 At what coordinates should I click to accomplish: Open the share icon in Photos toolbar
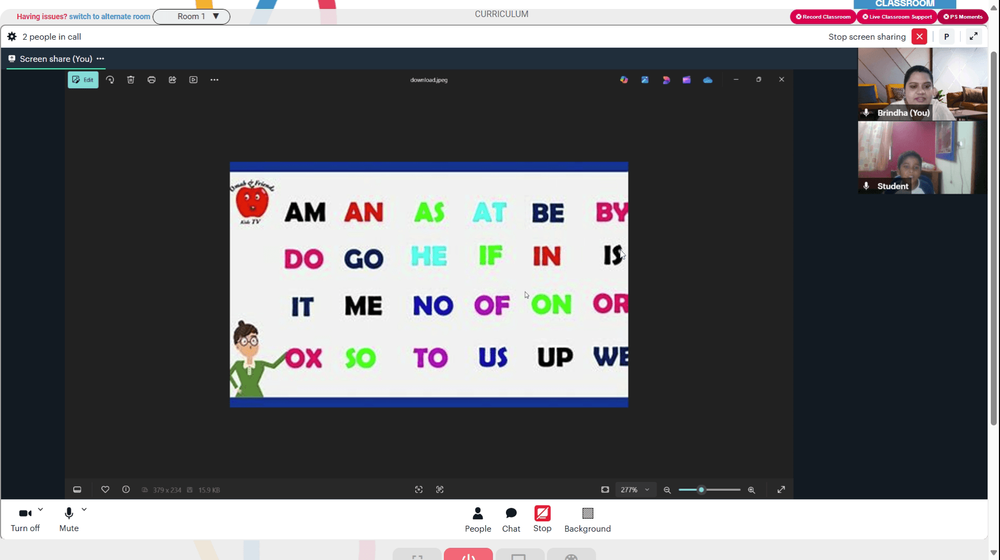[x=172, y=80]
